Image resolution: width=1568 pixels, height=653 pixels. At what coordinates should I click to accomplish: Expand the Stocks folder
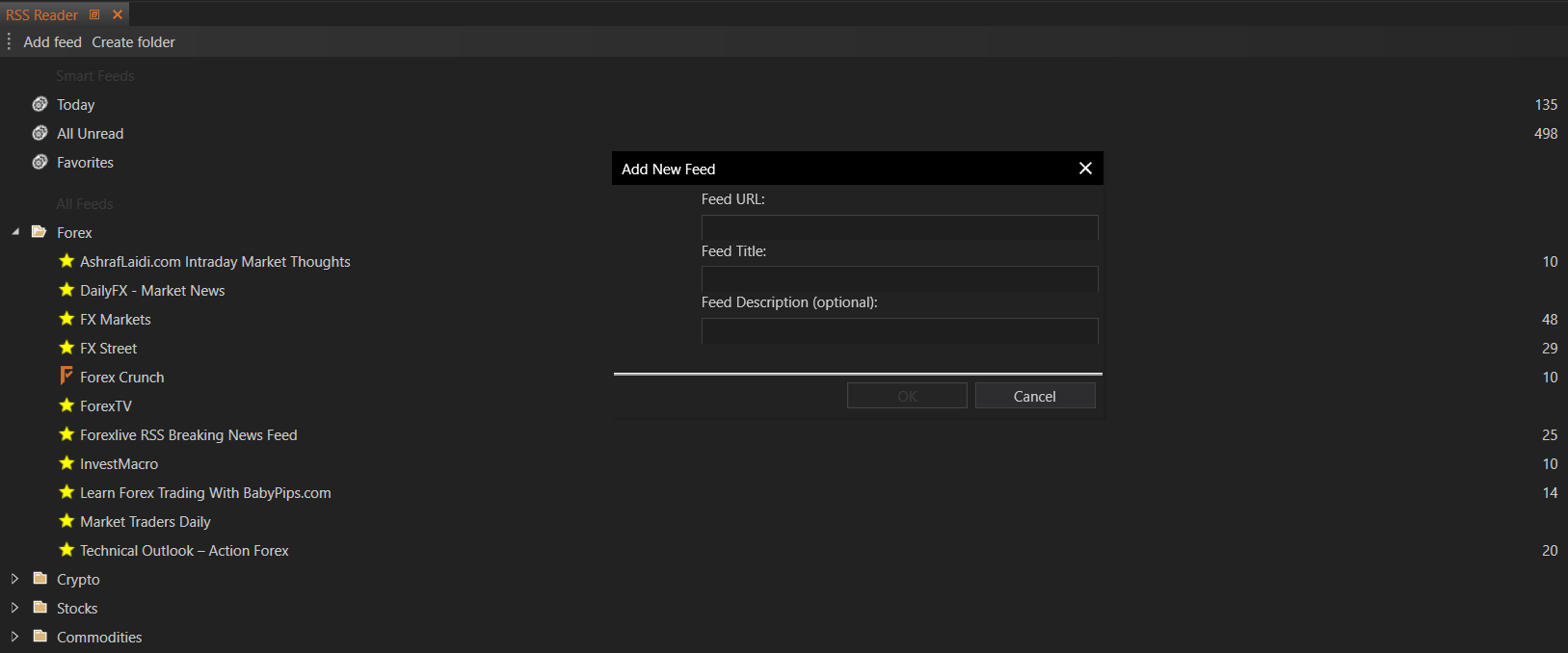coord(14,608)
